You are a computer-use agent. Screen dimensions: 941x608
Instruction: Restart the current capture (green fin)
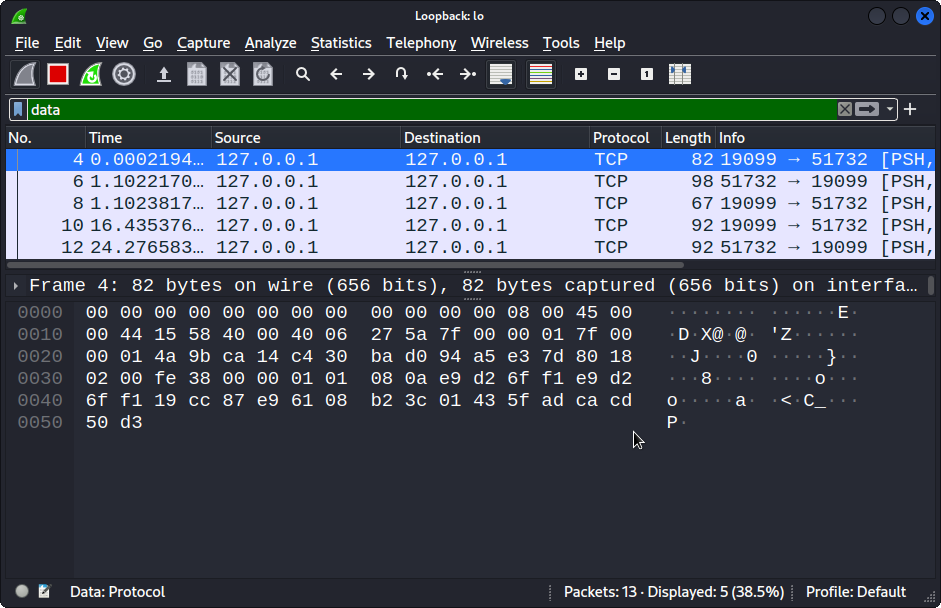click(91, 74)
